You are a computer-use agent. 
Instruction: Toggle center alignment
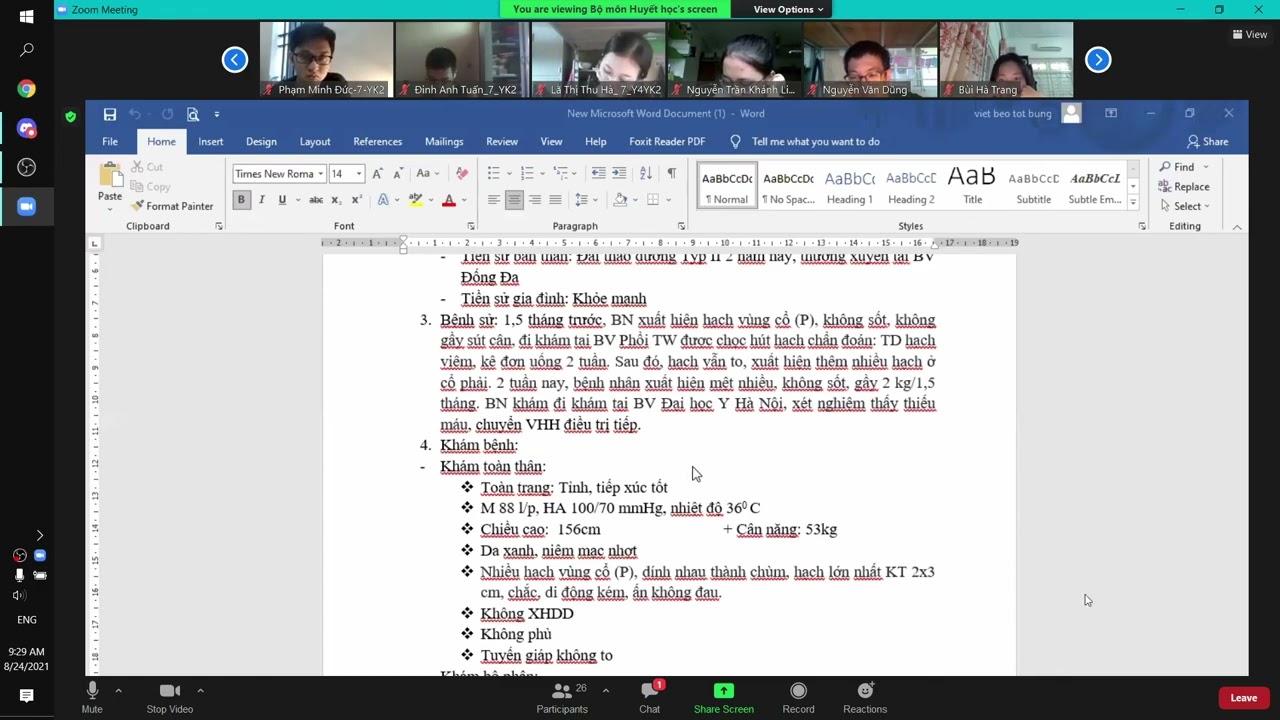point(514,200)
